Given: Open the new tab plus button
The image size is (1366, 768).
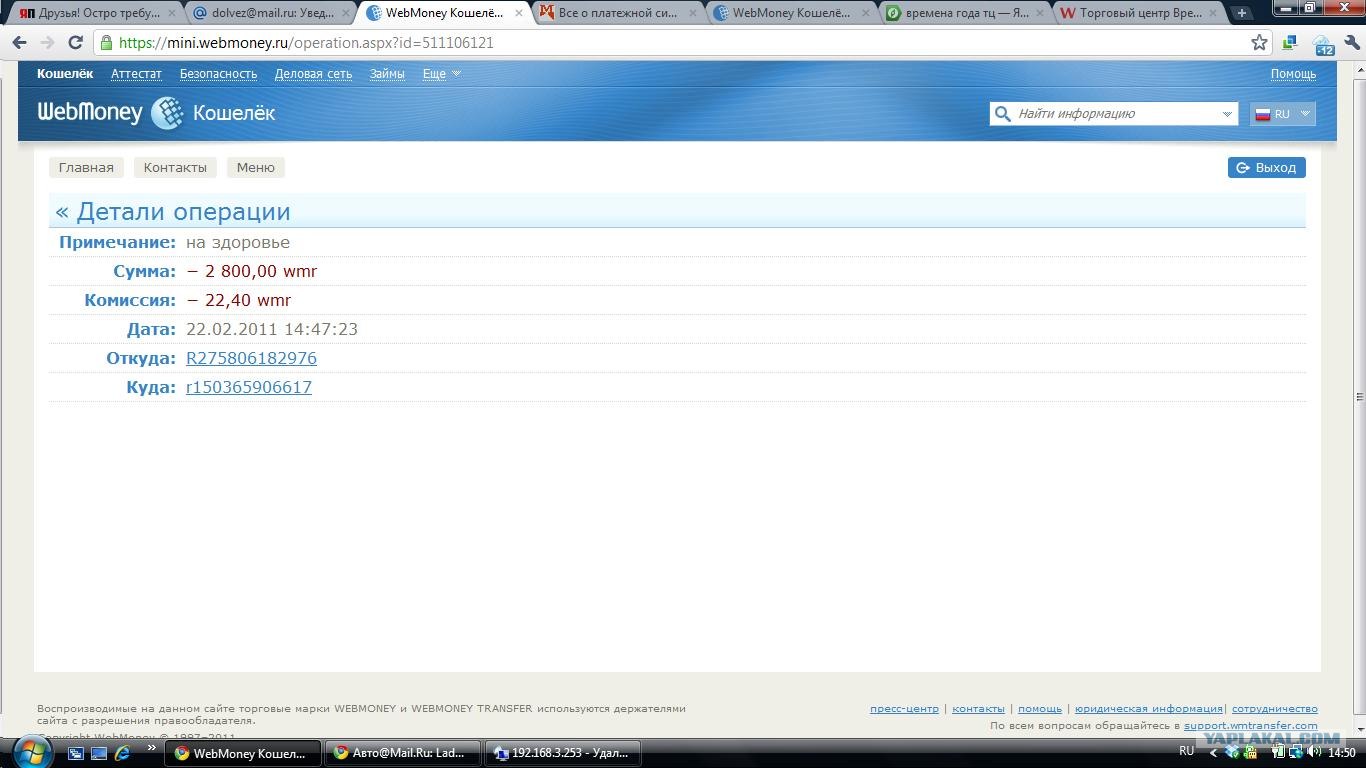Looking at the screenshot, I should pos(1241,13).
